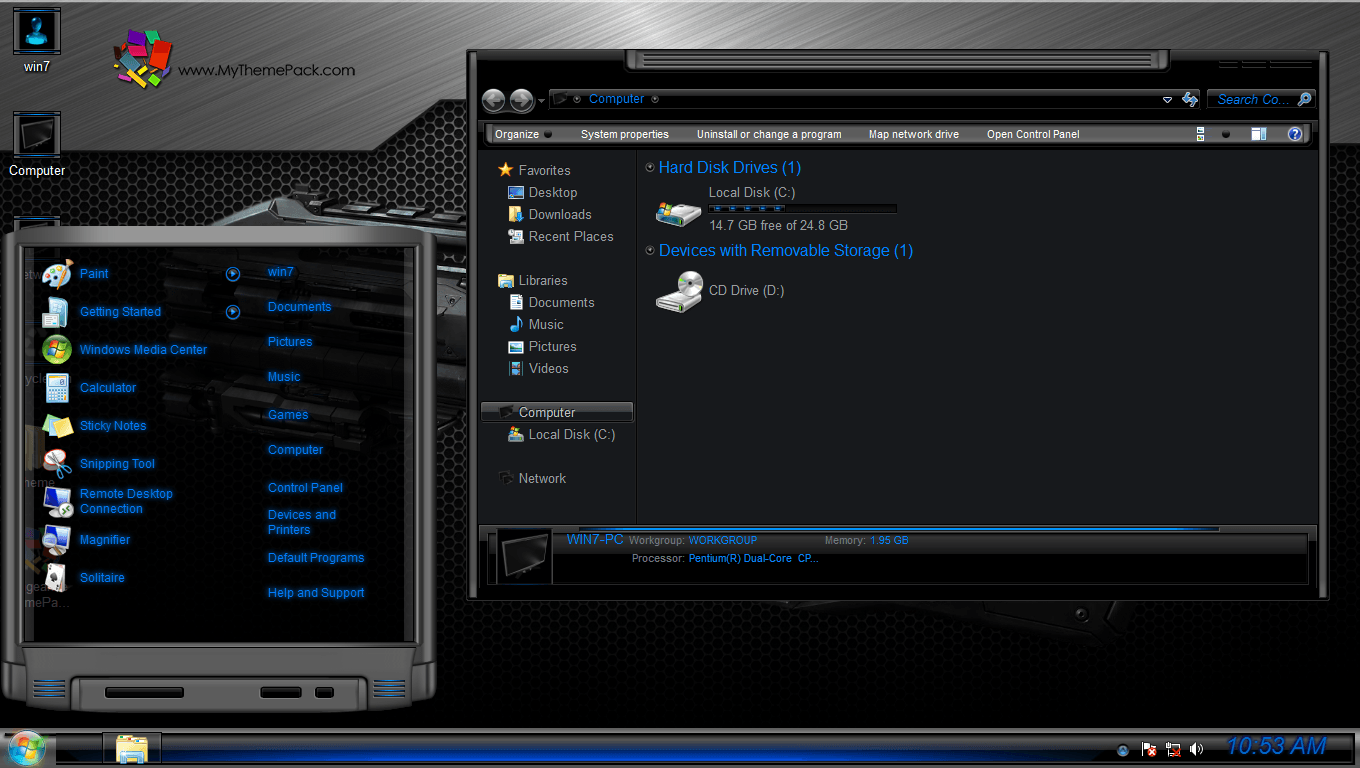Show hidden tray icons button
Viewport: 1360px width, 768px height.
coord(1123,750)
